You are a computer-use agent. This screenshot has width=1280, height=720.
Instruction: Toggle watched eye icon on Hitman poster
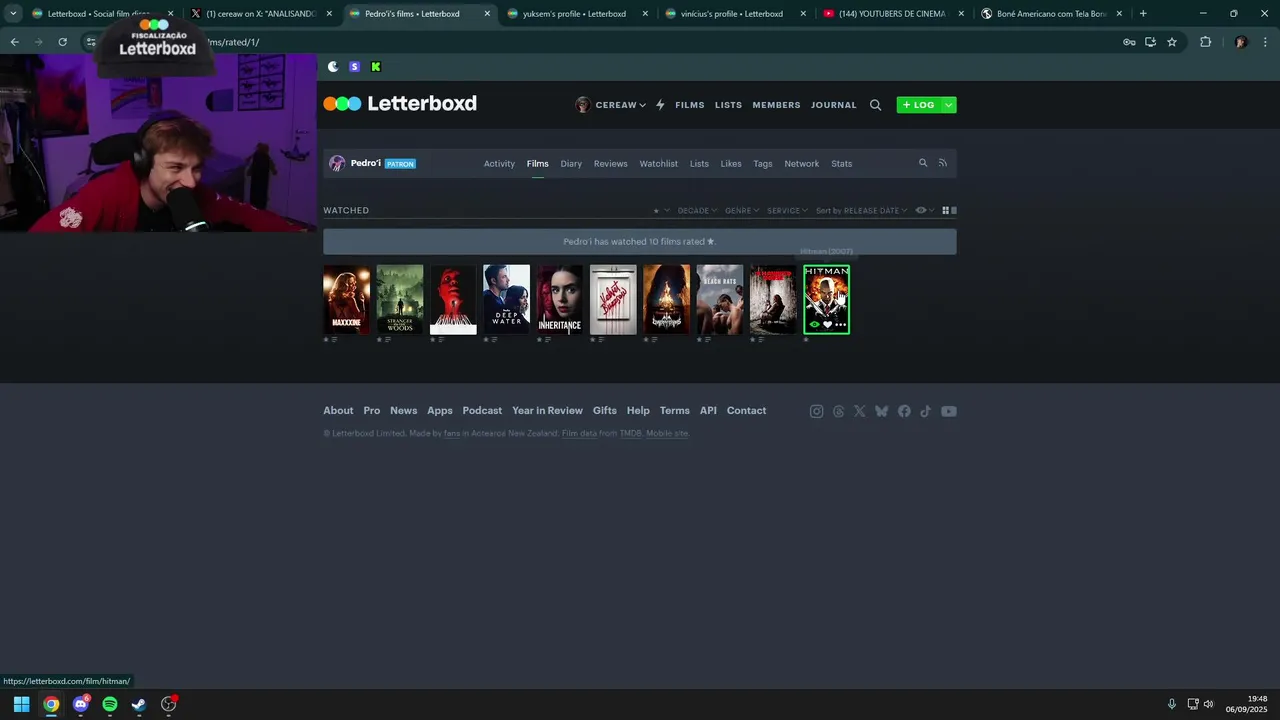point(814,325)
